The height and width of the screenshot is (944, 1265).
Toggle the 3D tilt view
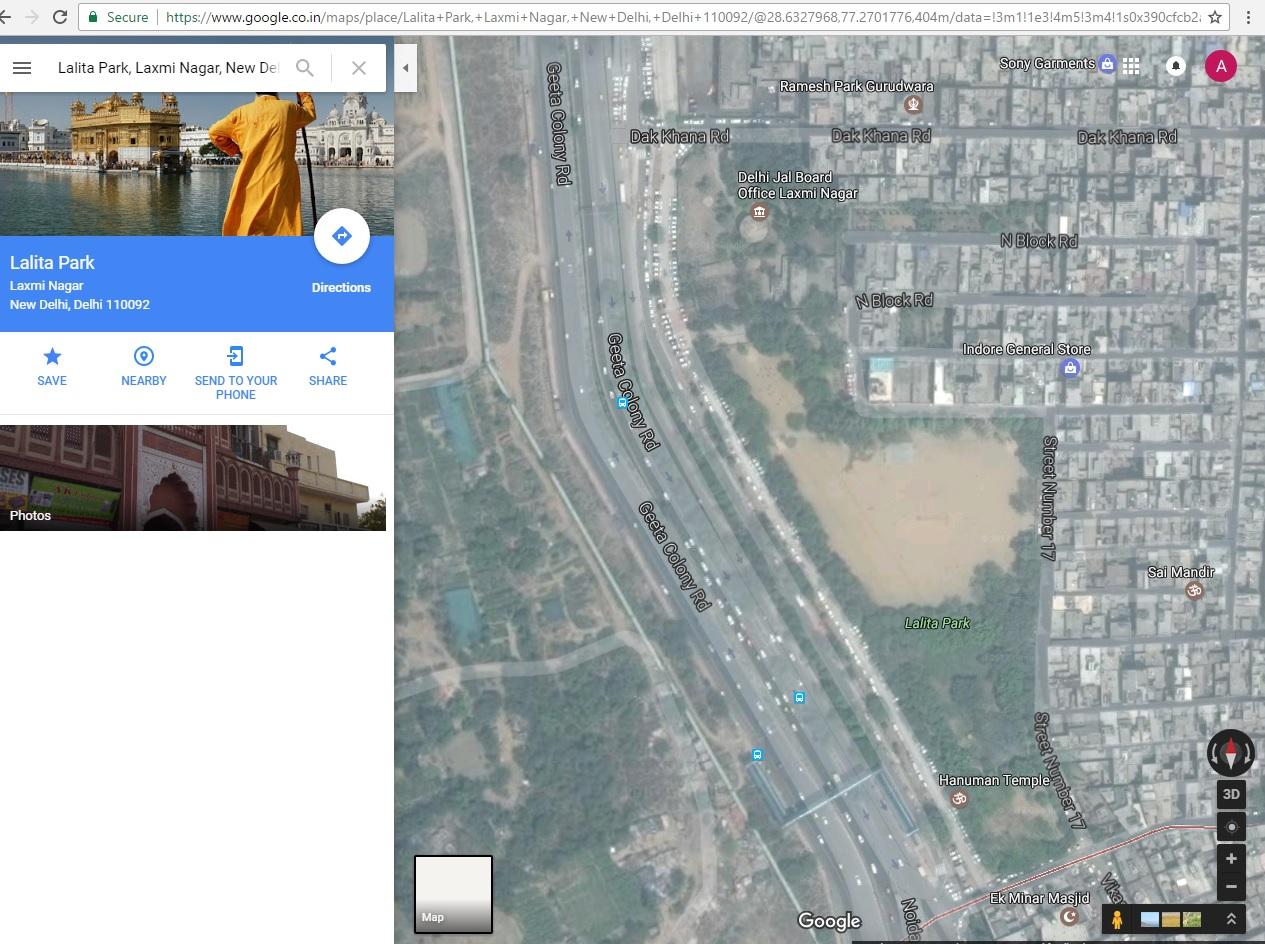1231,794
